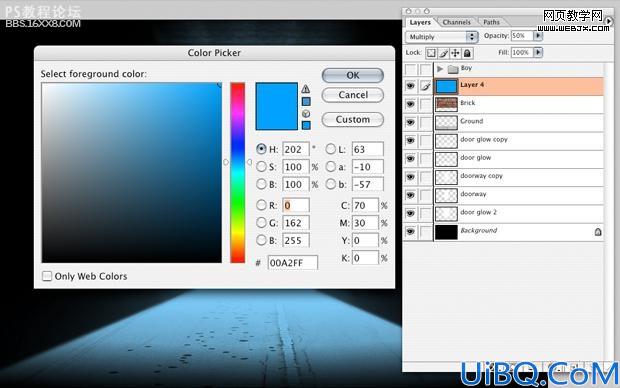
Task: Hide the Ground layer
Action: [x=410, y=122]
